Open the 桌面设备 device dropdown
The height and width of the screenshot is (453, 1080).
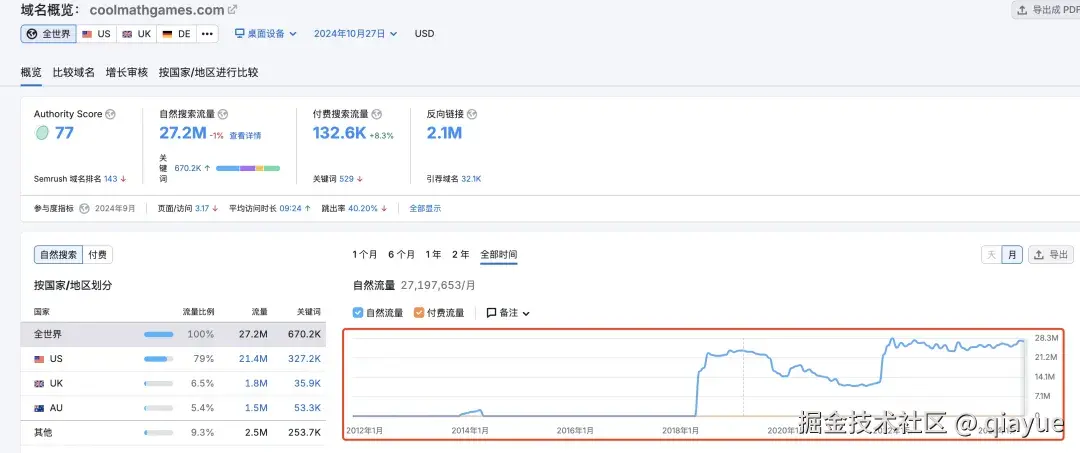click(266, 33)
